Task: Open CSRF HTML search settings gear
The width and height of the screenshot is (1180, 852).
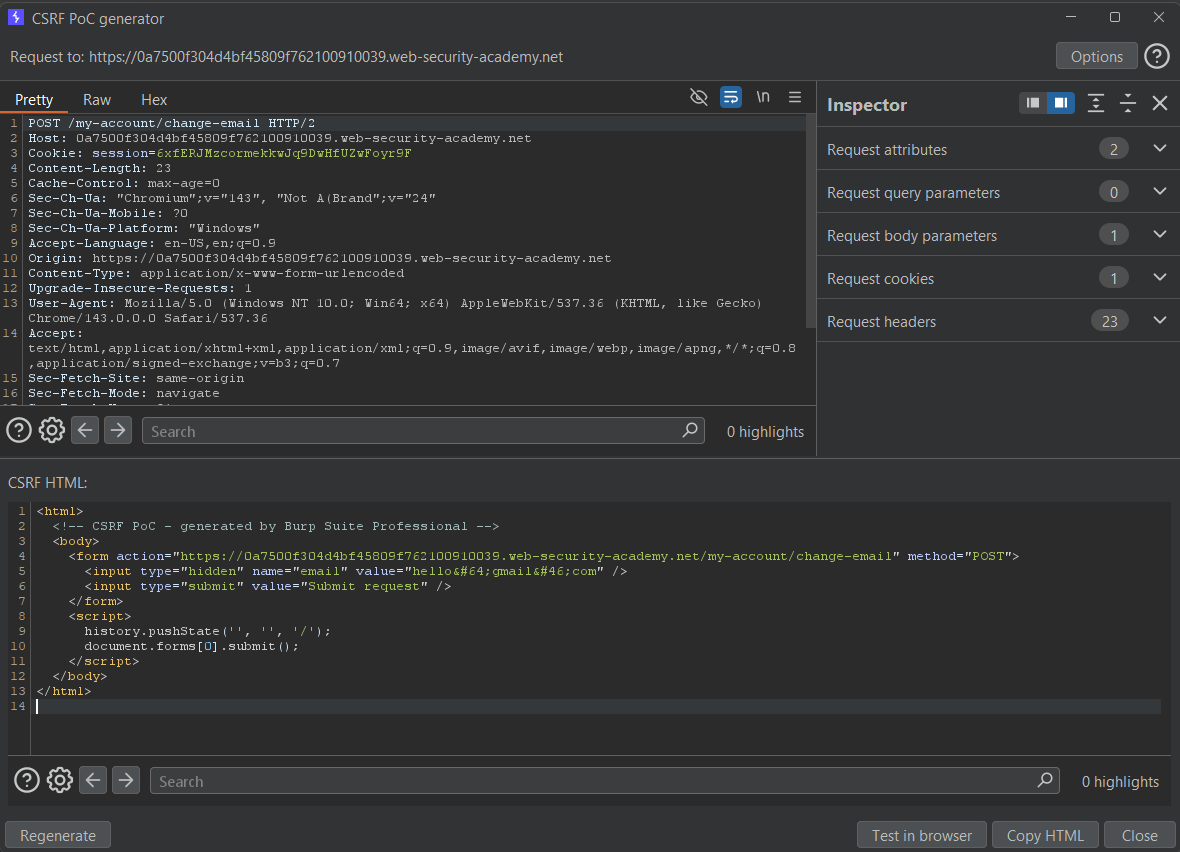Action: coord(60,780)
